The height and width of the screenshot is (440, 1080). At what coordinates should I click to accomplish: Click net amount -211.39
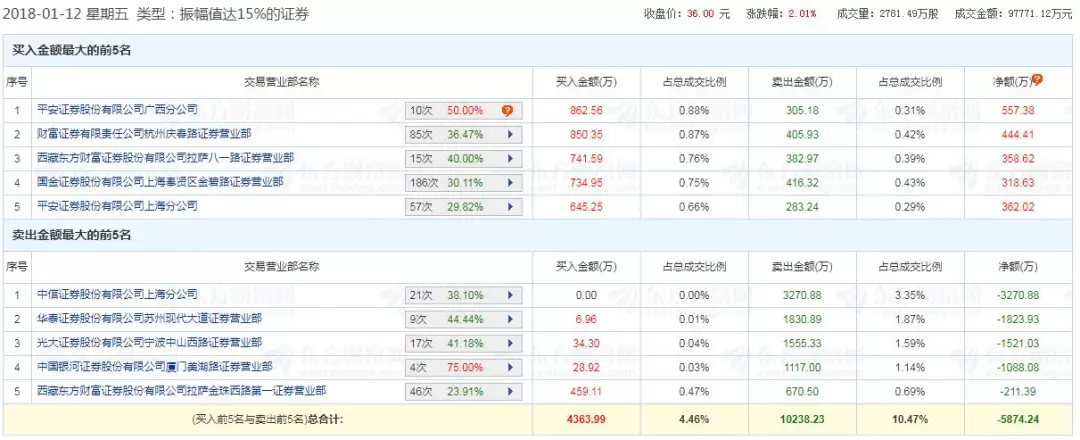[1018, 392]
